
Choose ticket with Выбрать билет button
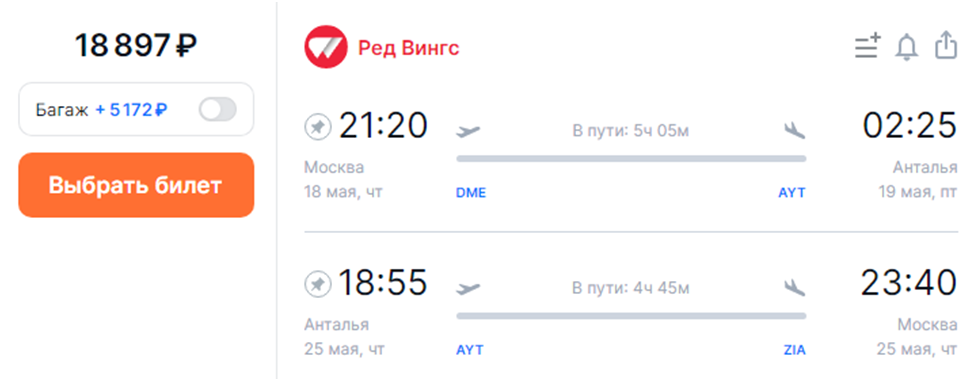tap(136, 185)
